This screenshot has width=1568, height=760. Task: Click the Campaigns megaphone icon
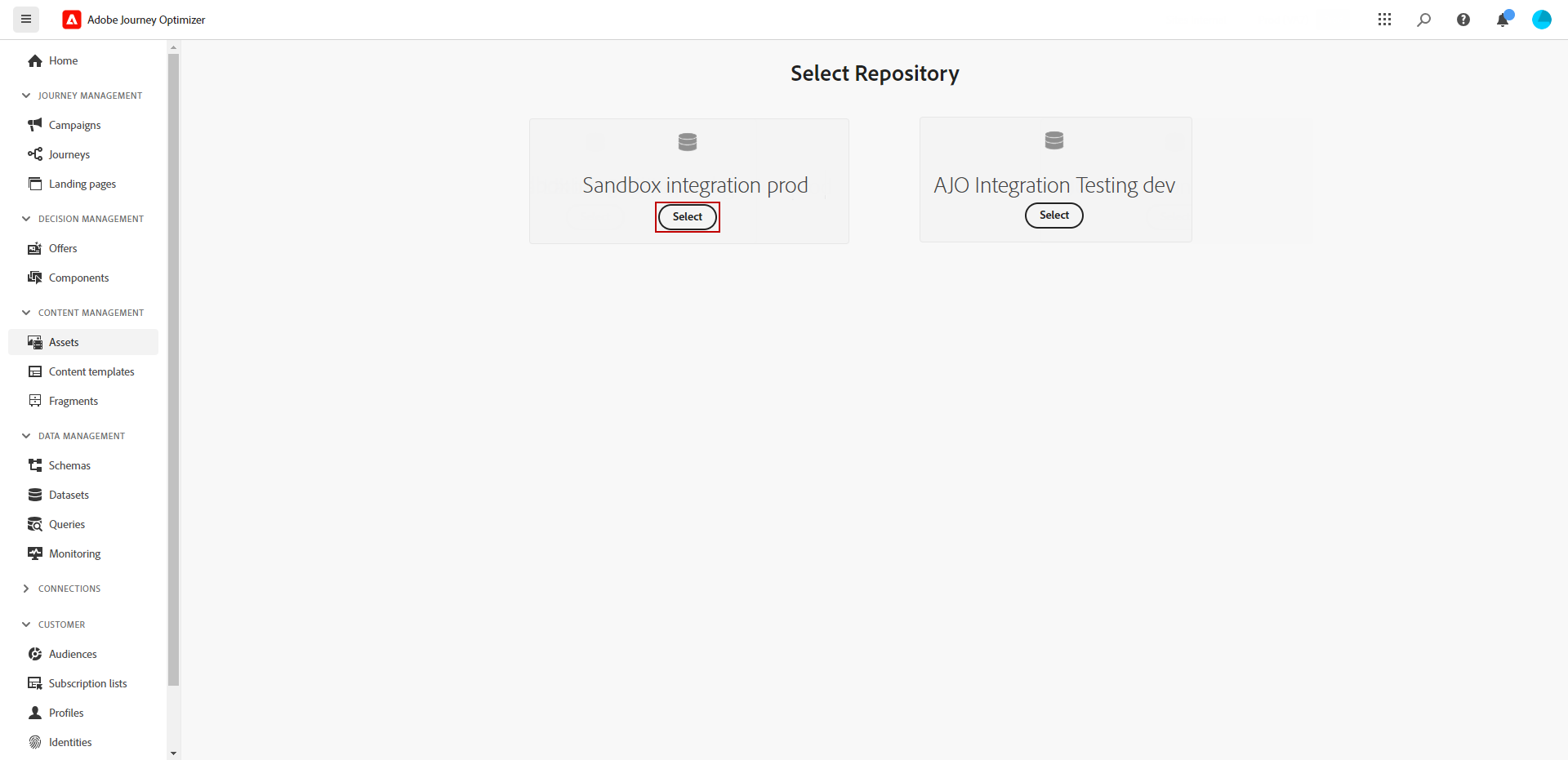[x=35, y=125]
